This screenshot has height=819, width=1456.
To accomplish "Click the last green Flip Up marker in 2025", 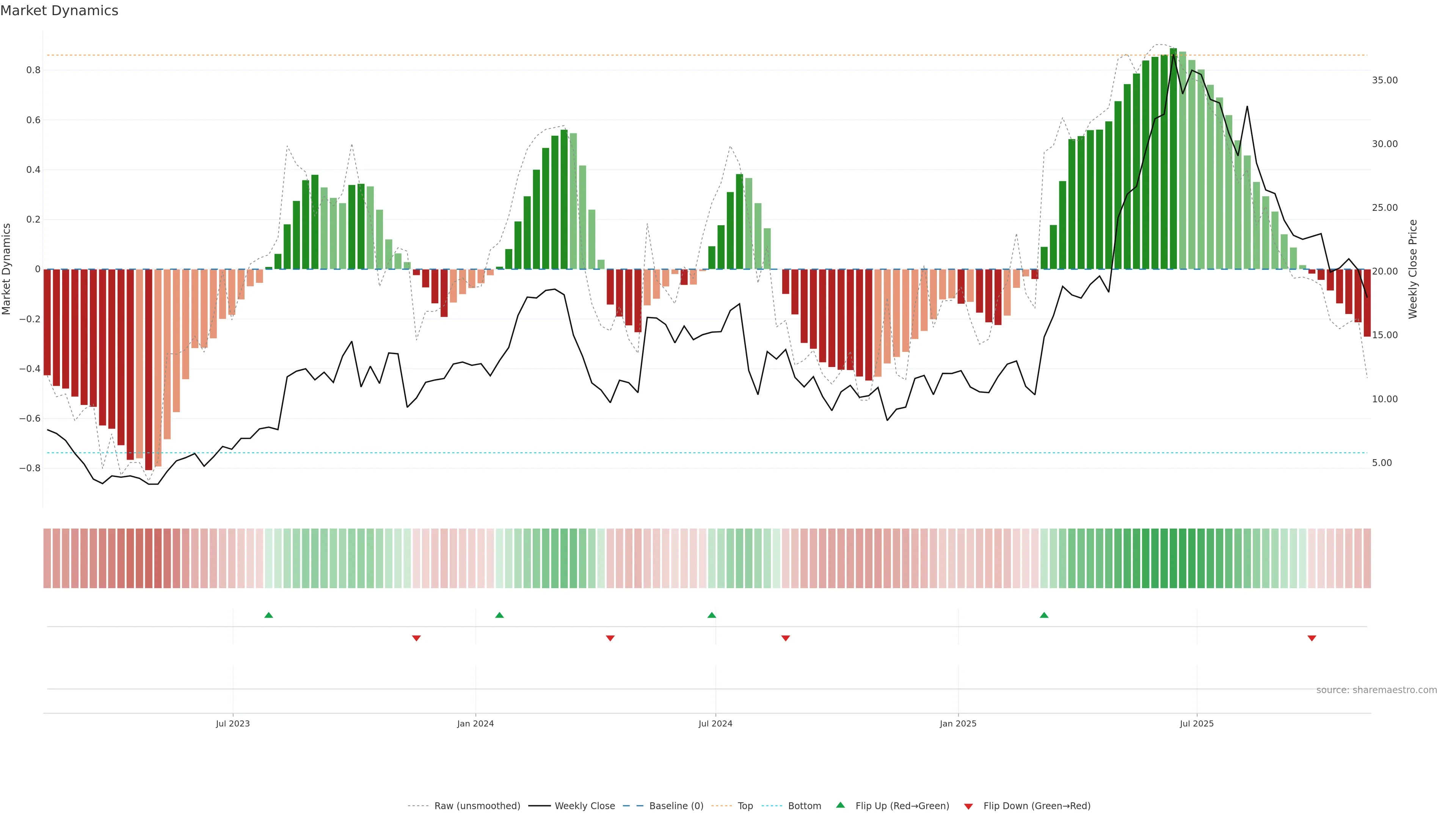I will [x=1044, y=615].
